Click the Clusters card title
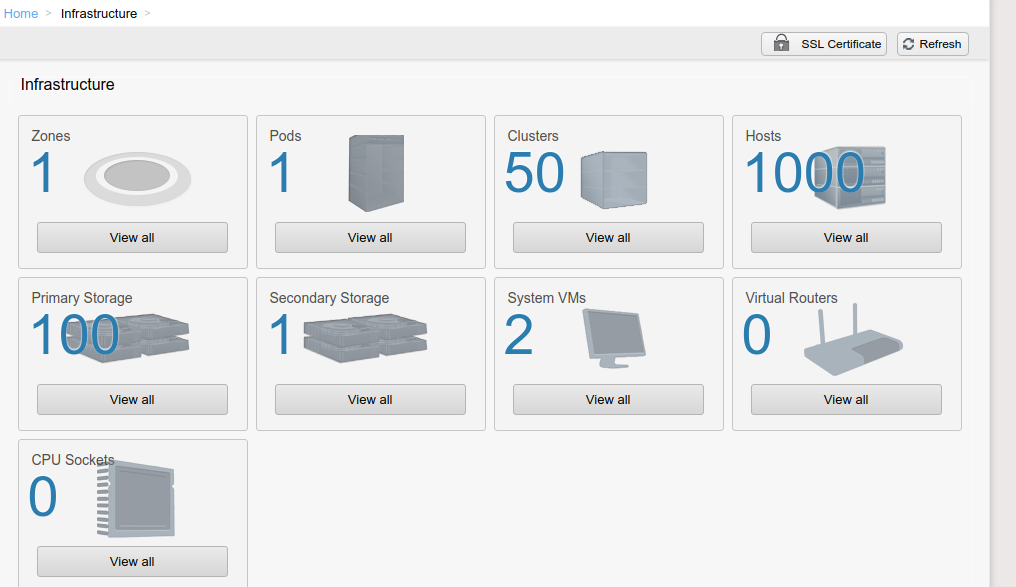Viewport: 1016px width, 587px height. [533, 136]
